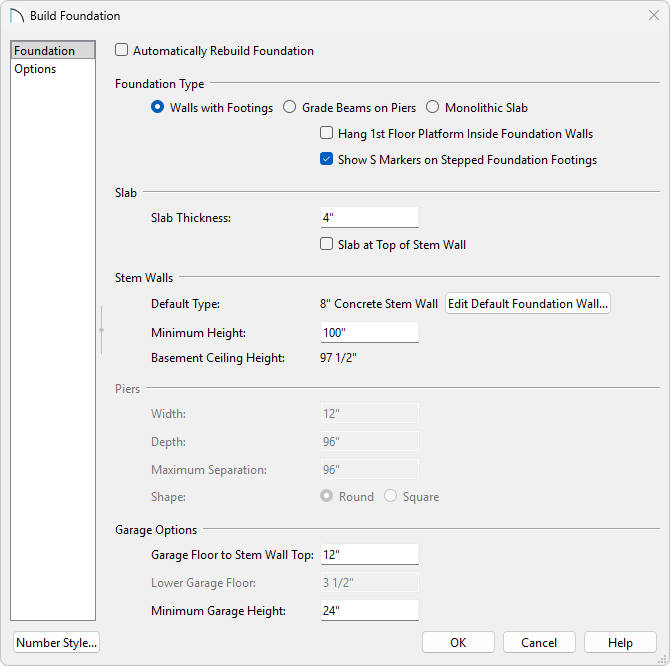Click the Piers Width field showing 12"
The image size is (670, 666).
[370, 414]
